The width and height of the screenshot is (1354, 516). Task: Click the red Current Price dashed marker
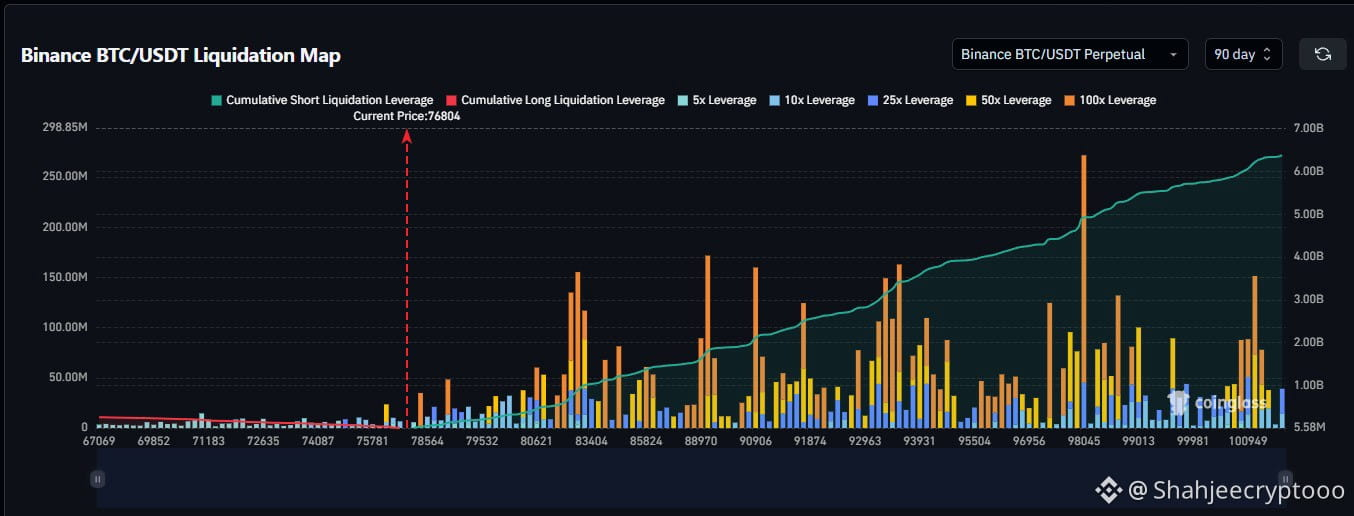point(407,280)
